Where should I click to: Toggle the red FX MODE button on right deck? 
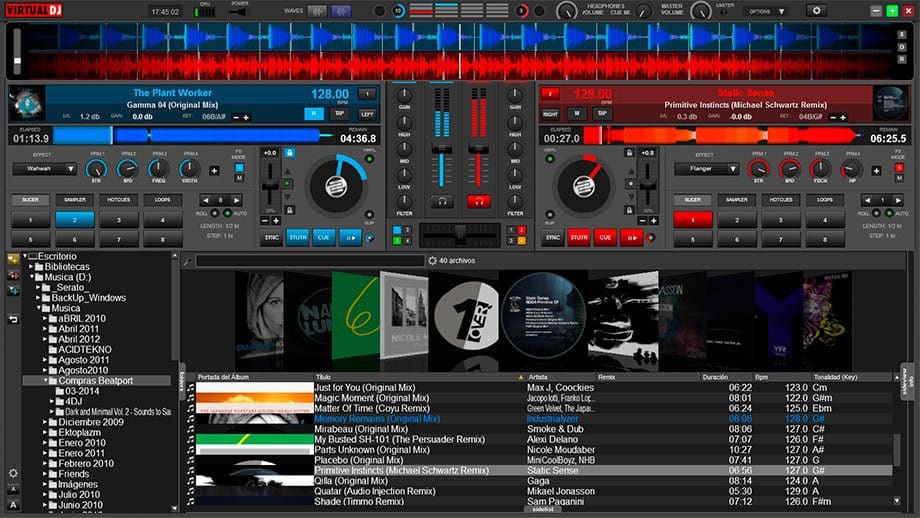tap(898, 168)
